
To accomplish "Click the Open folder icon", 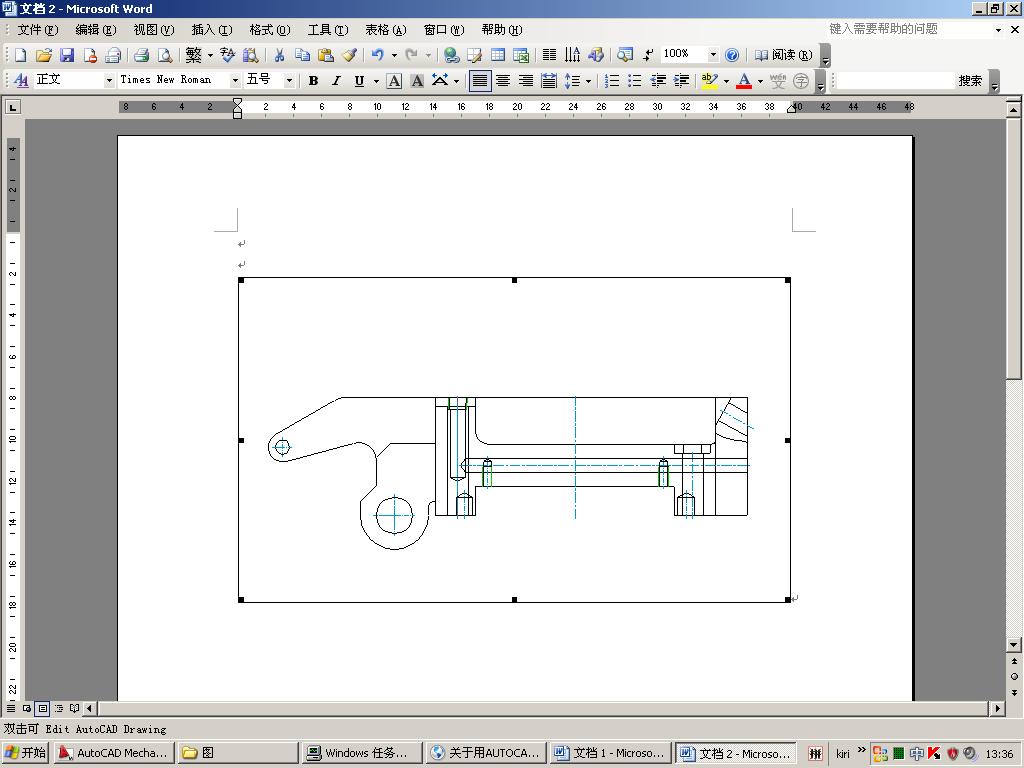I will click(44, 56).
